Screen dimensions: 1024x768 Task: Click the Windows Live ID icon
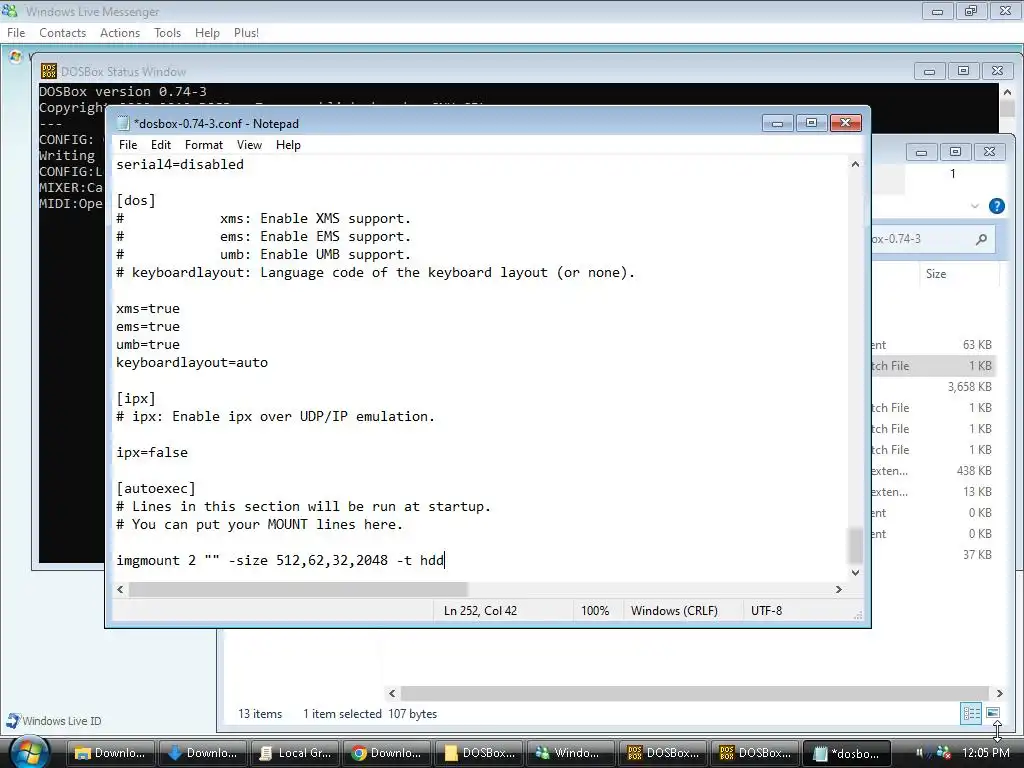click(12, 720)
